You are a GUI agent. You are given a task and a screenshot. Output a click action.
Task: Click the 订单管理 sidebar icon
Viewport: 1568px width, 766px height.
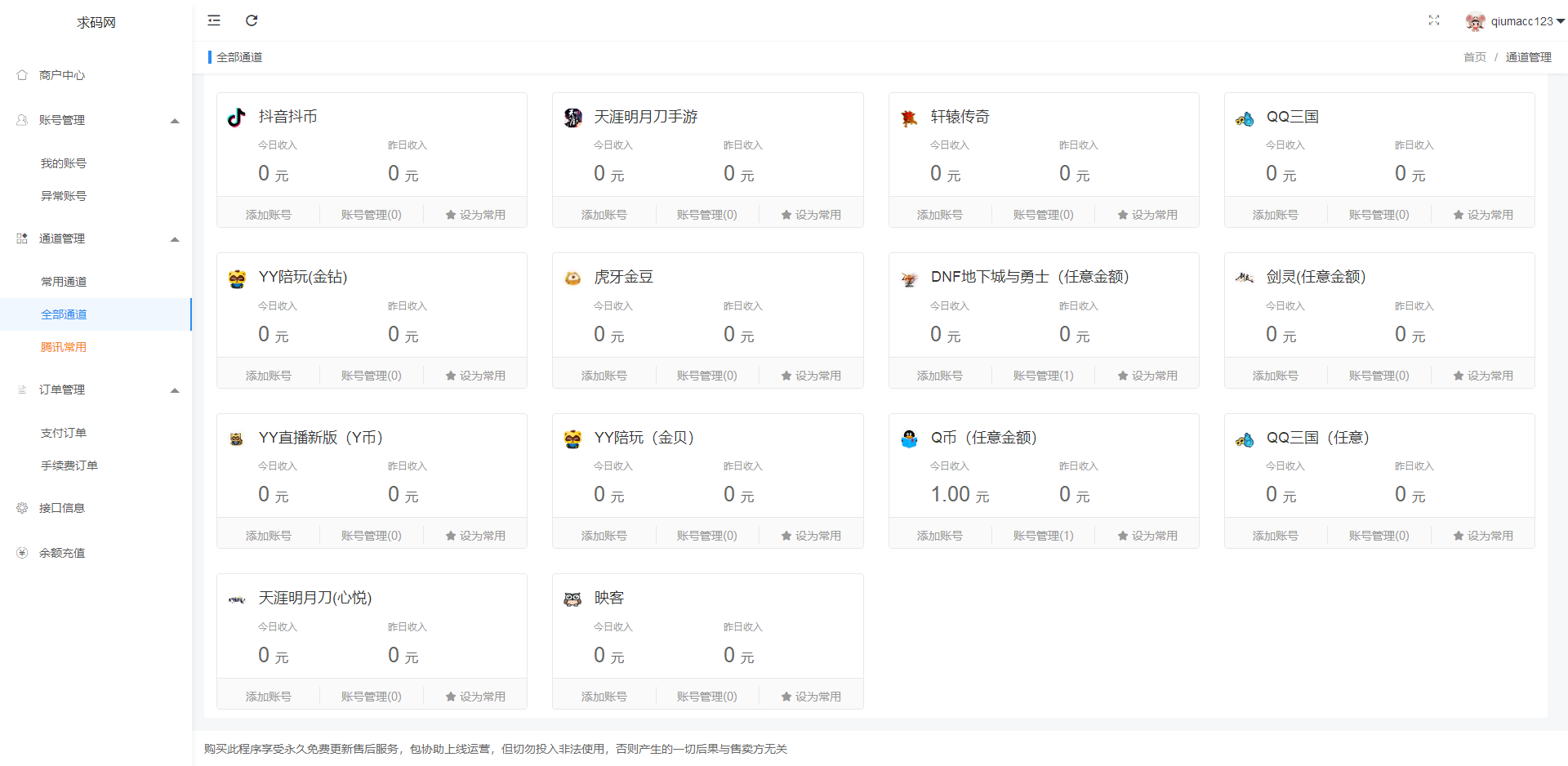pyautogui.click(x=22, y=389)
